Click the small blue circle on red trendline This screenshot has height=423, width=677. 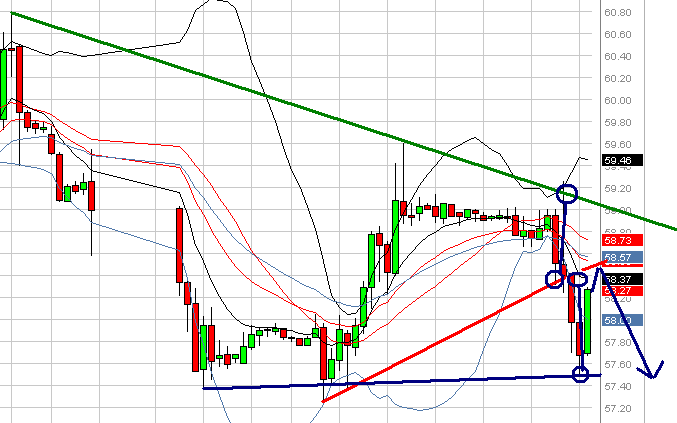point(554,279)
